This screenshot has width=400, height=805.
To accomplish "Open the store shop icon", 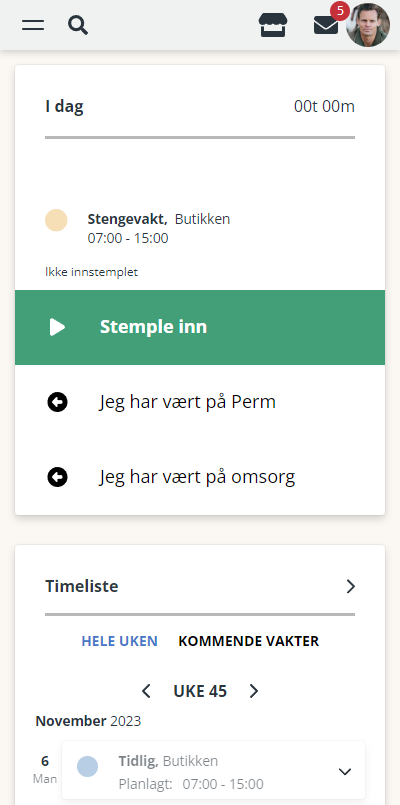I will 273,25.
